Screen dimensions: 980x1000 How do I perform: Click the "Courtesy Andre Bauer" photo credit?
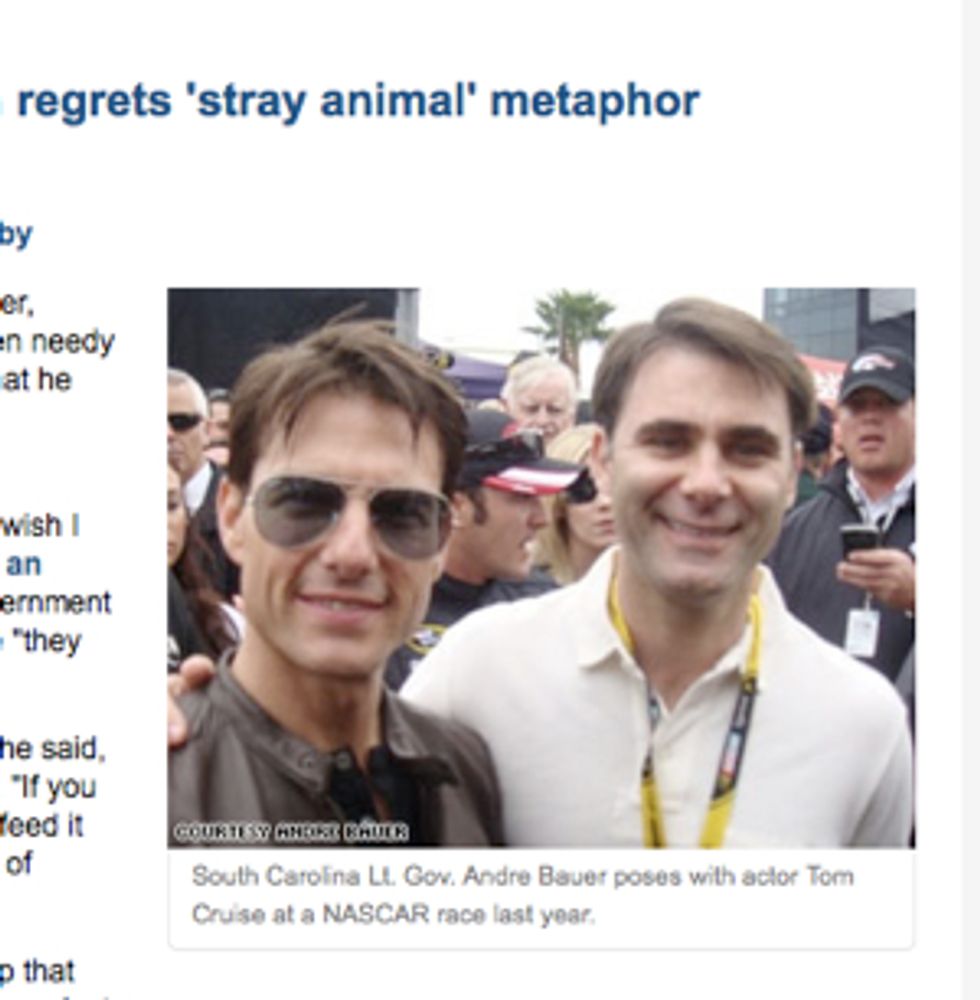click(x=291, y=832)
